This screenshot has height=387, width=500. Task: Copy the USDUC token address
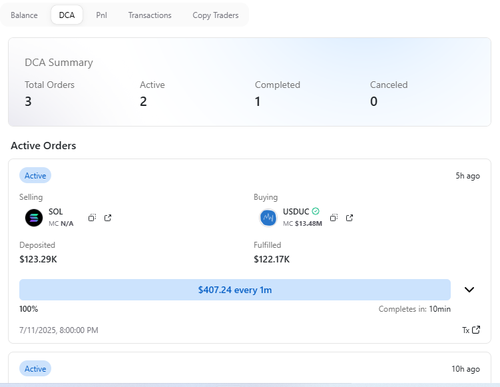[334, 218]
